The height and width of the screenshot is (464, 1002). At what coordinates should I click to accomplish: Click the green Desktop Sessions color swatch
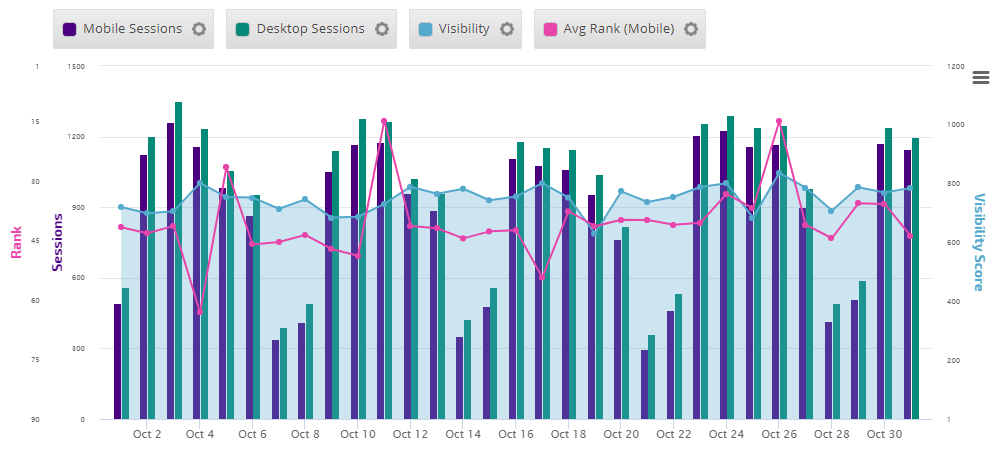click(243, 29)
